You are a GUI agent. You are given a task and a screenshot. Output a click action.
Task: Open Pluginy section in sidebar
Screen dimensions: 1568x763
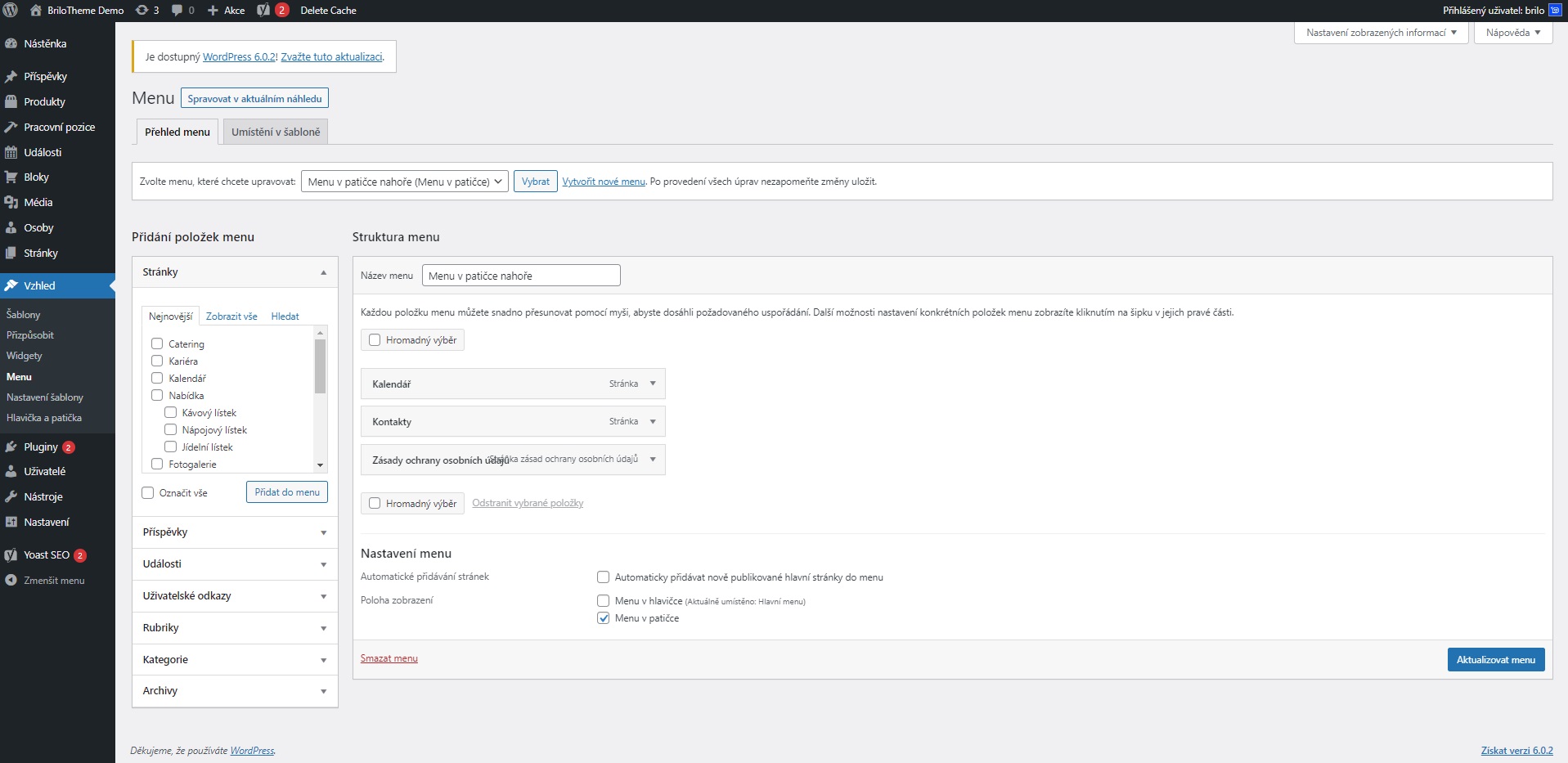(x=41, y=447)
